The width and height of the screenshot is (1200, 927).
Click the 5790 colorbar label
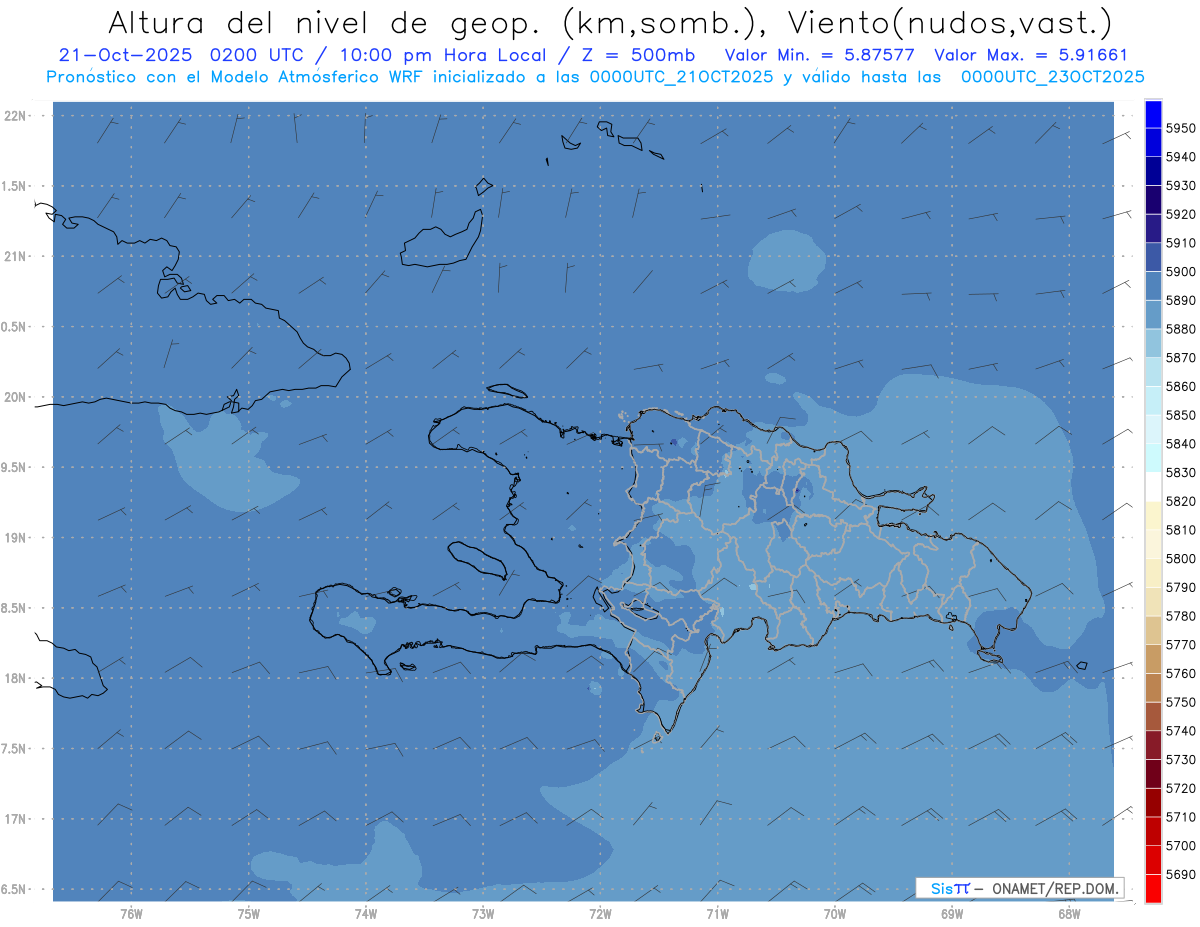[x=1180, y=587]
